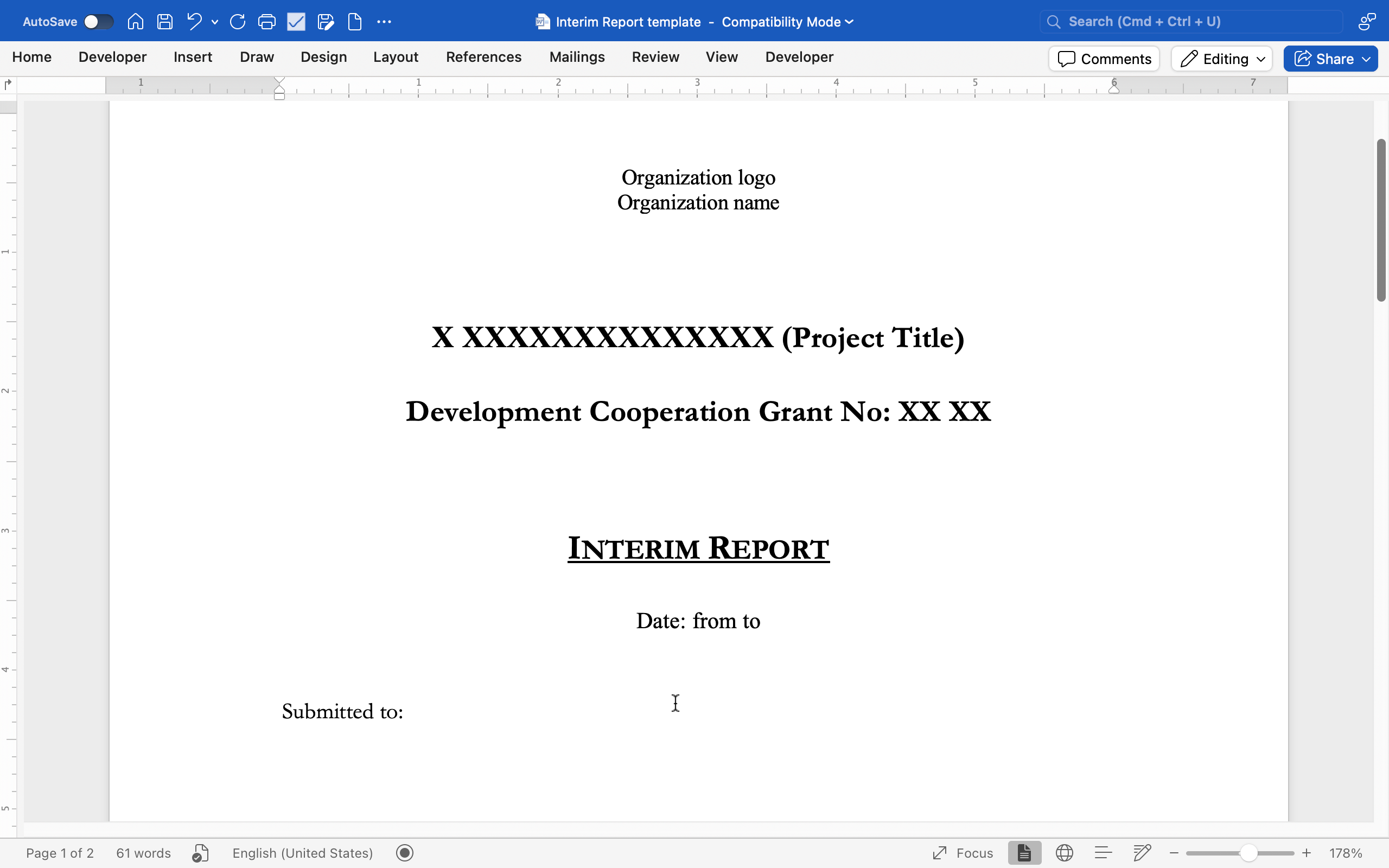This screenshot has height=868, width=1389.
Task: Click the macro recording status icon
Action: (x=405, y=853)
